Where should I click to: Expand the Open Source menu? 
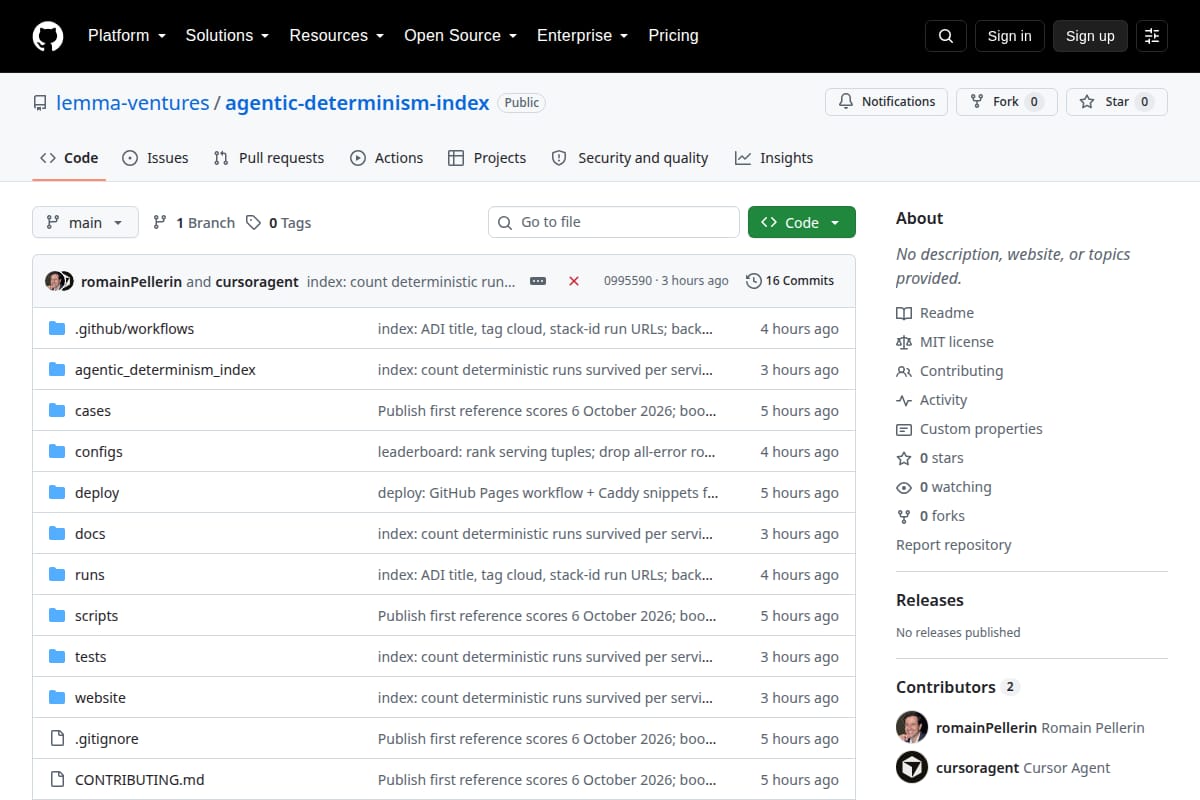click(460, 35)
